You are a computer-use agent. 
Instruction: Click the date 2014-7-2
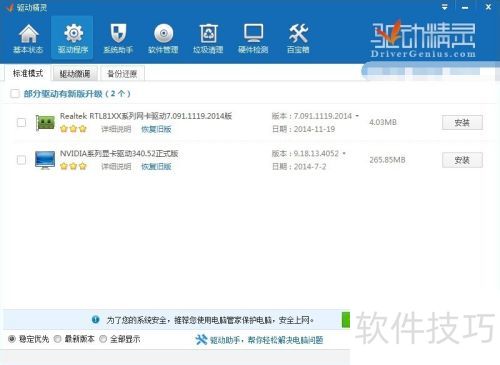(x=310, y=166)
